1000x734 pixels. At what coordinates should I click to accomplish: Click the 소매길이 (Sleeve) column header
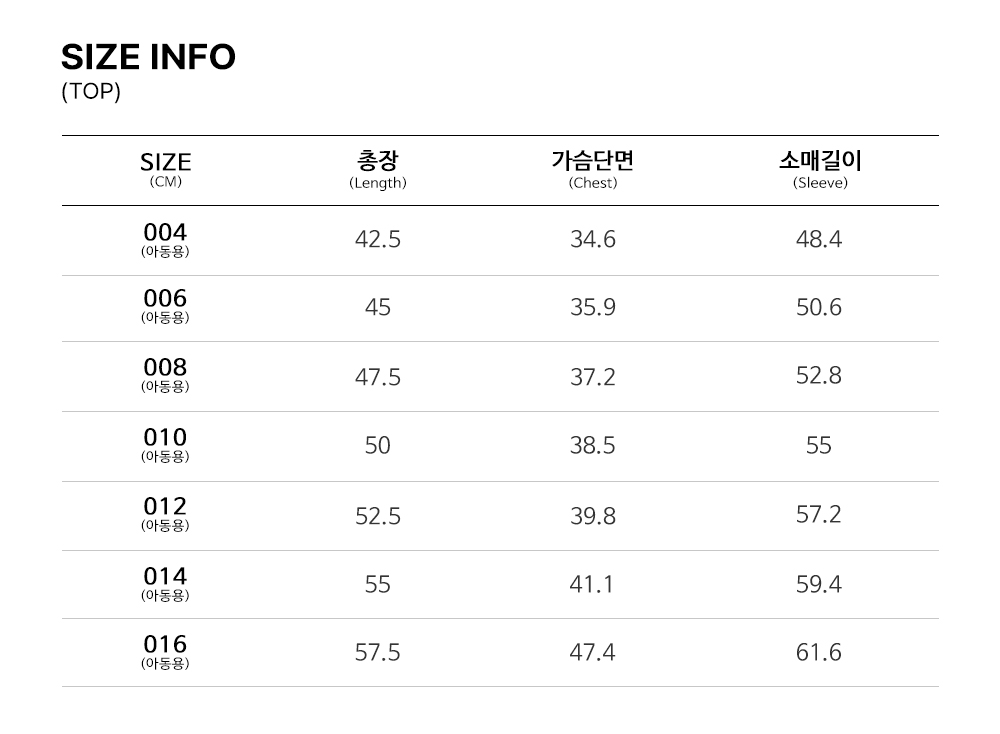(819, 168)
